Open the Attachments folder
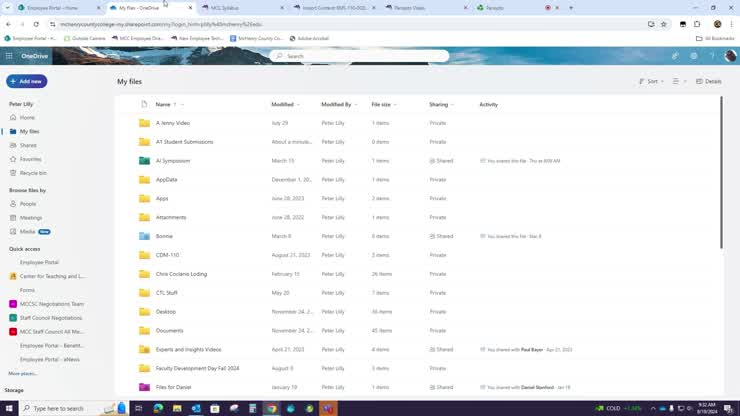740x416 pixels. point(171,218)
